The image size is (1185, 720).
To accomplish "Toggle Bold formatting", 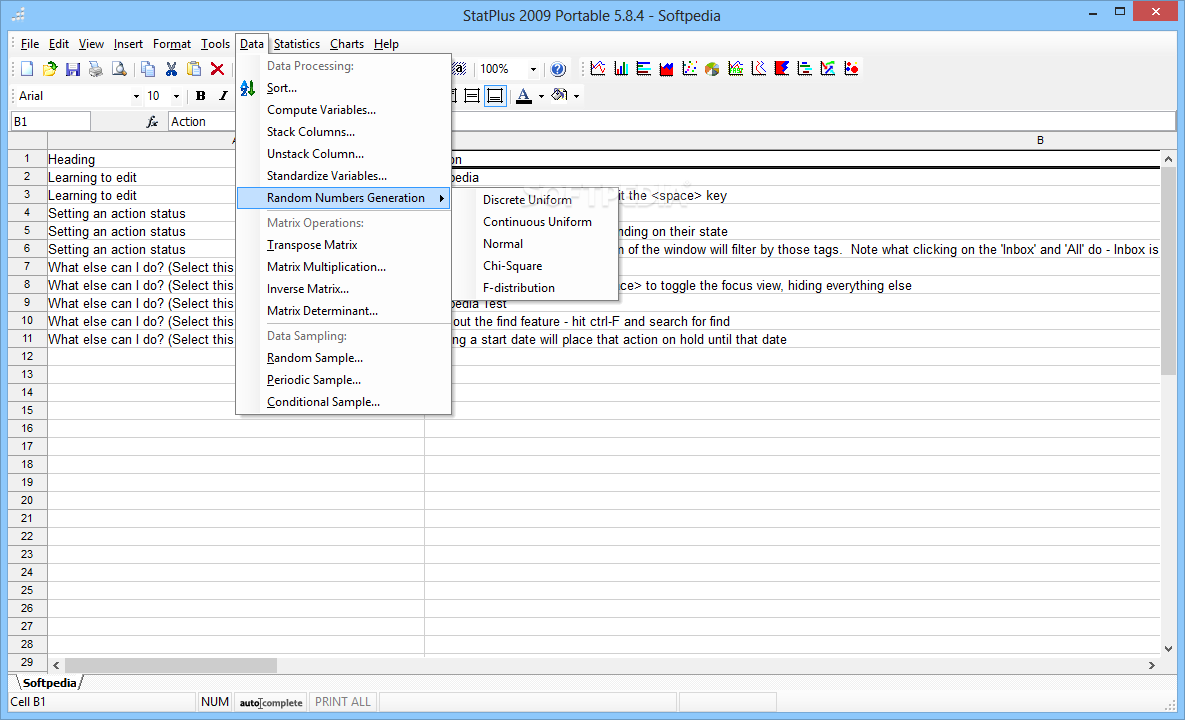I will click(x=200, y=96).
